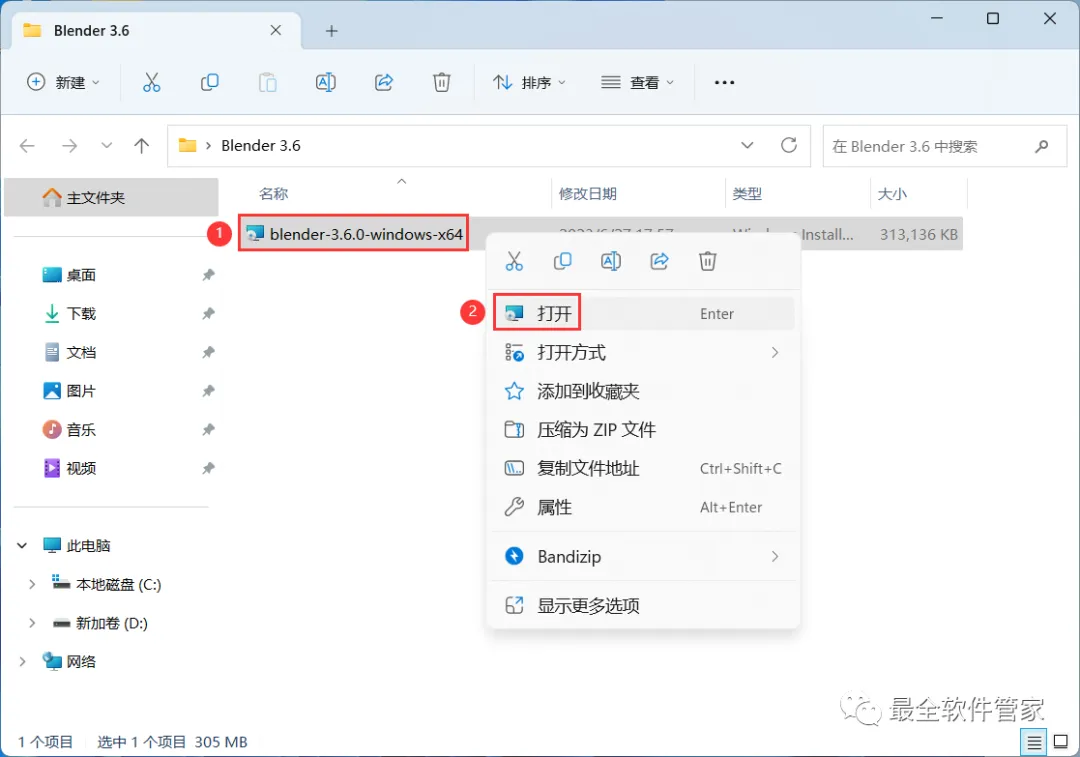Expand the address bar history dropdown
The image size is (1080, 757).
coord(747,145)
